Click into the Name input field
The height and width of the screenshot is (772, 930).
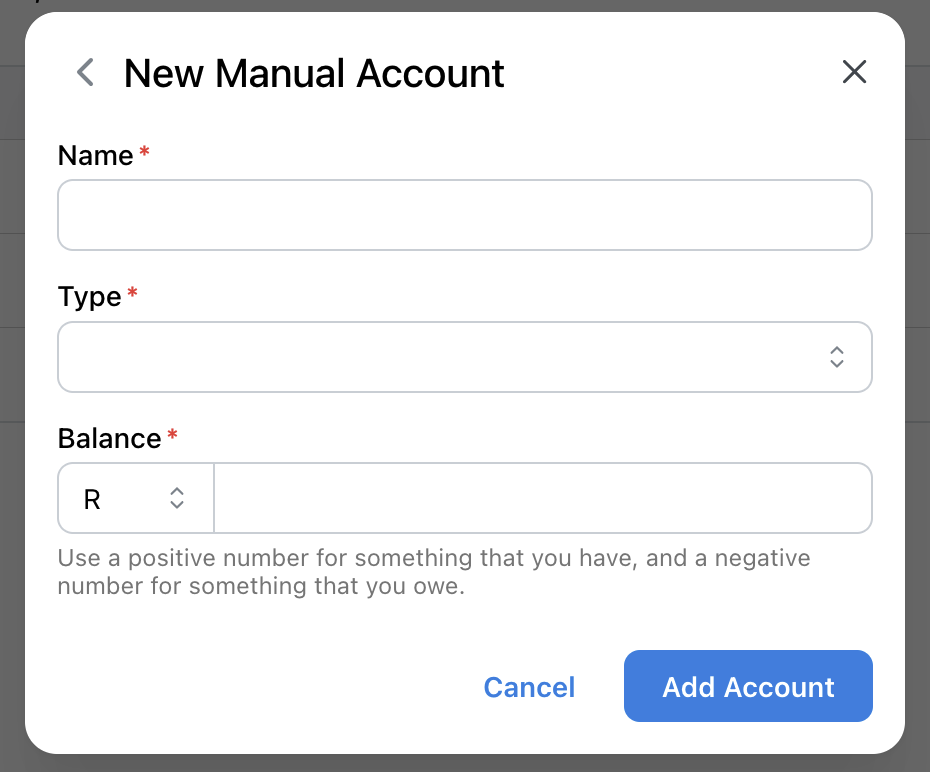point(465,214)
